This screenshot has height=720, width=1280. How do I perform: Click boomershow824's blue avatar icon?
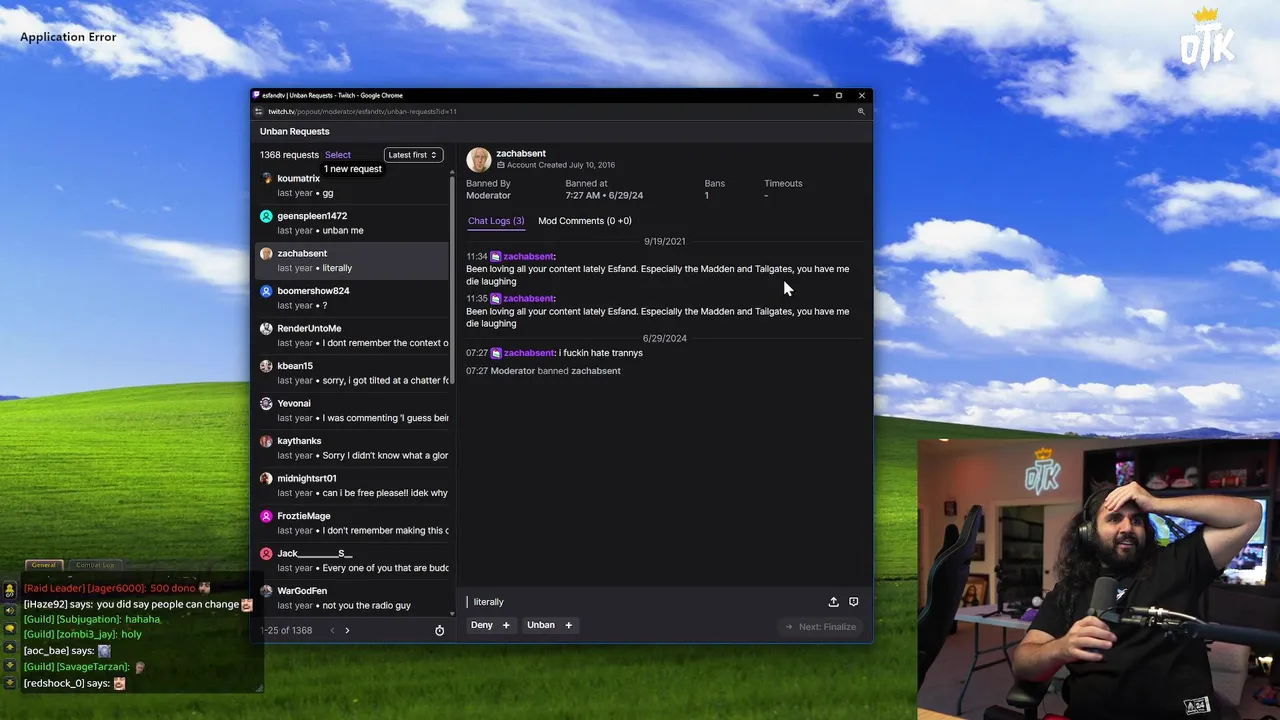pos(266,291)
